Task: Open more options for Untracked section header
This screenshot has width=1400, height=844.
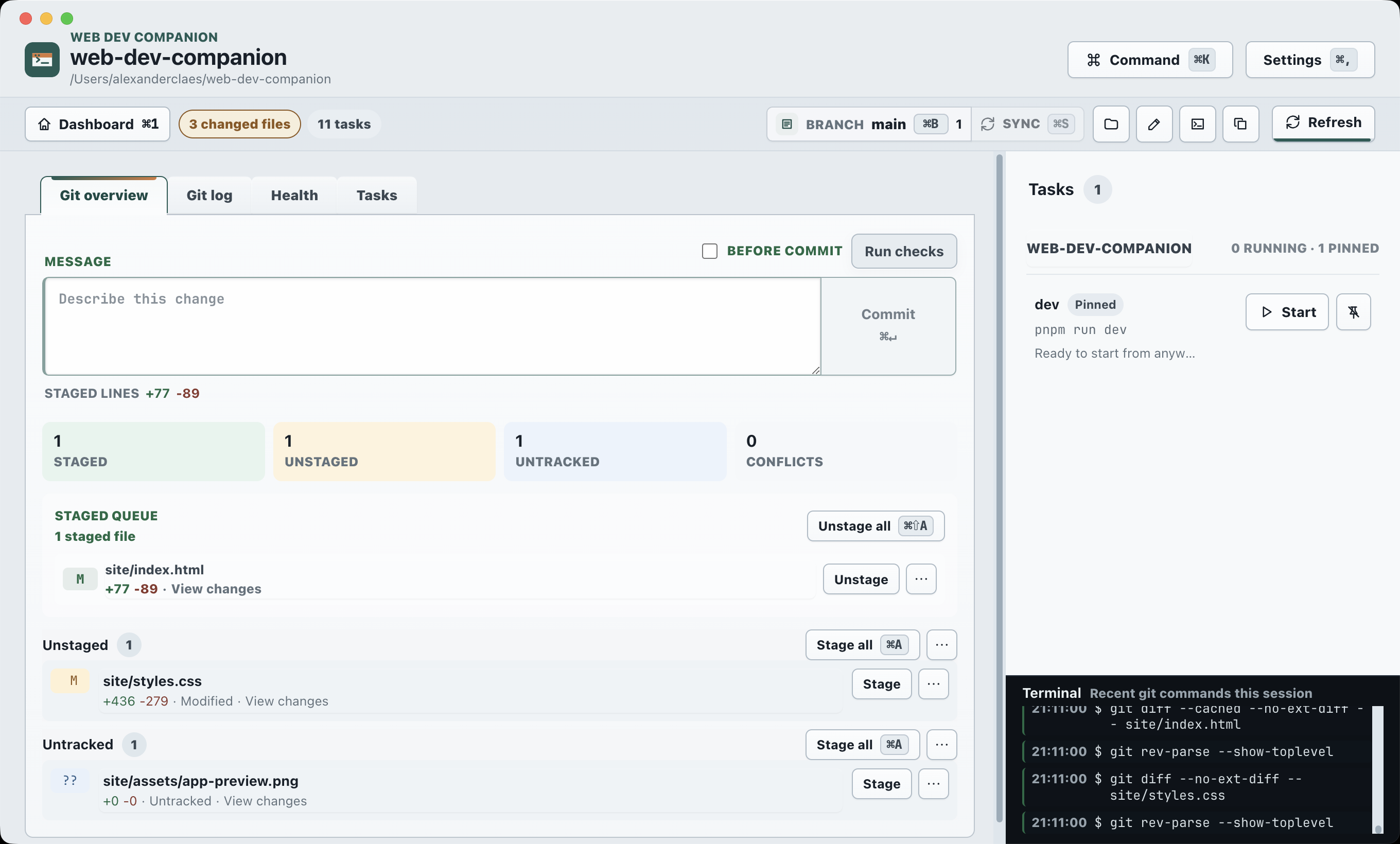Action: (941, 745)
